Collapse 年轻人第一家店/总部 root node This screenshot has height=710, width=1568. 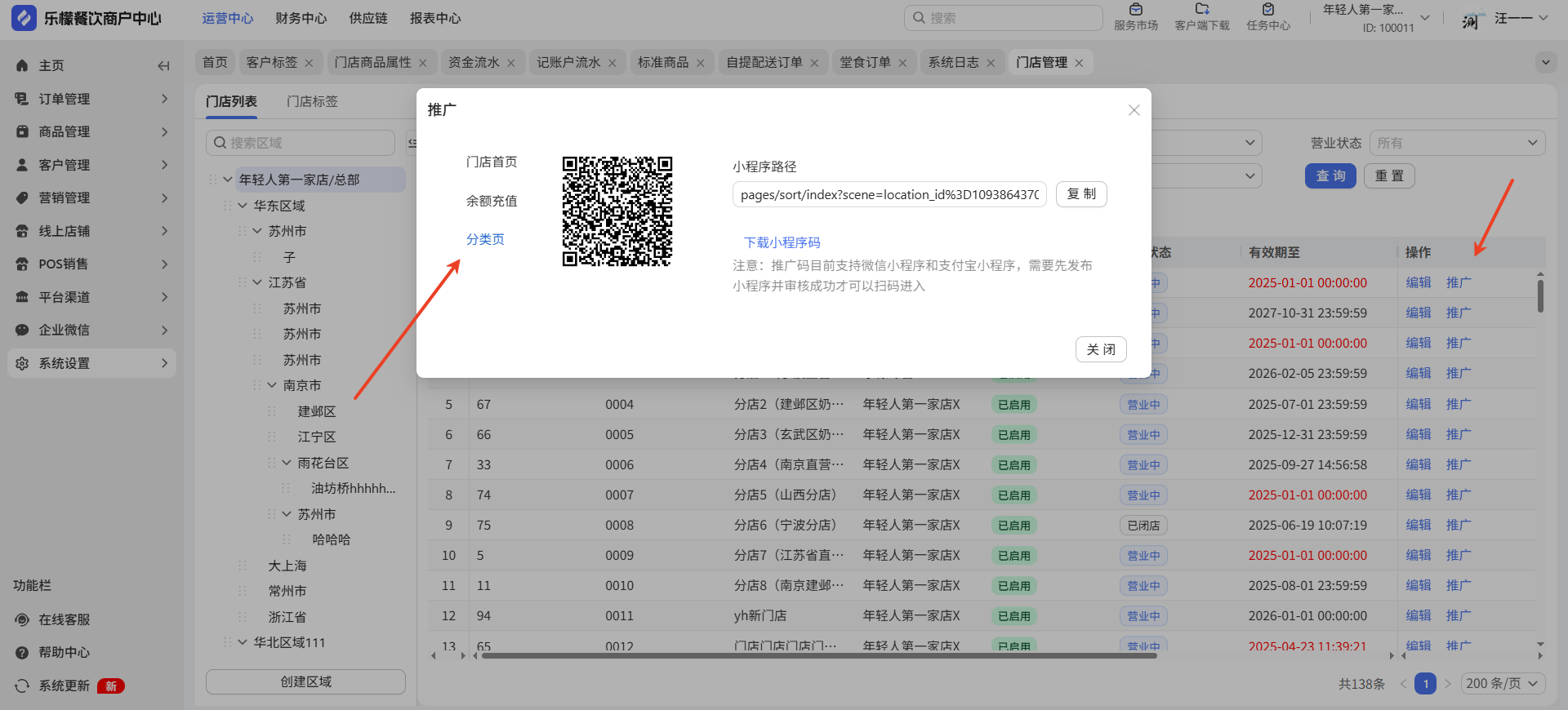click(x=228, y=180)
